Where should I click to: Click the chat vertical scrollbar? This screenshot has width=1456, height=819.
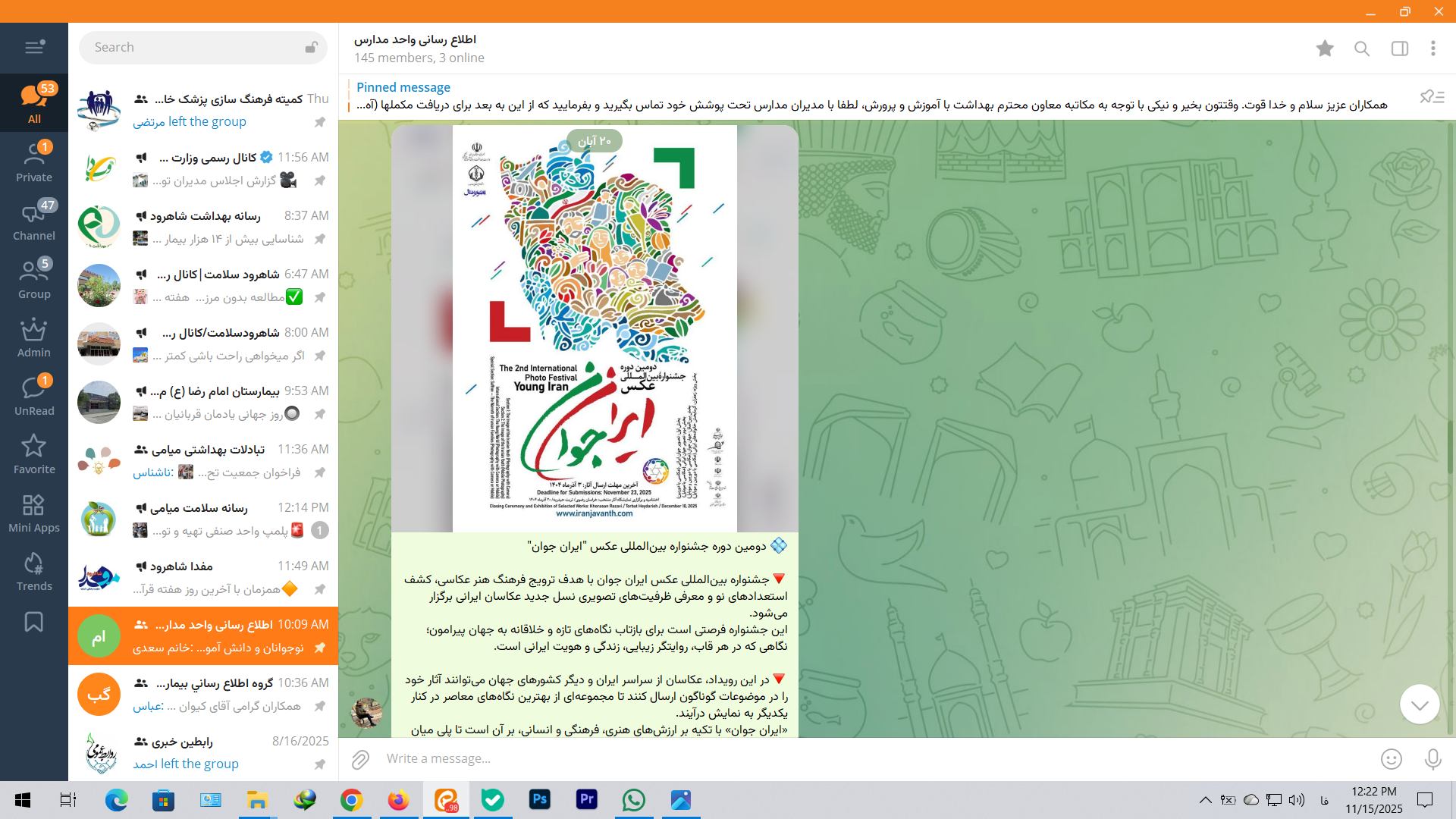1450,447
